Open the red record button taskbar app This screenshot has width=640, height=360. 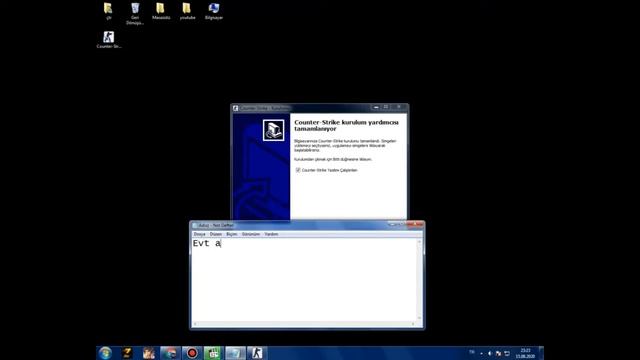(x=192, y=353)
